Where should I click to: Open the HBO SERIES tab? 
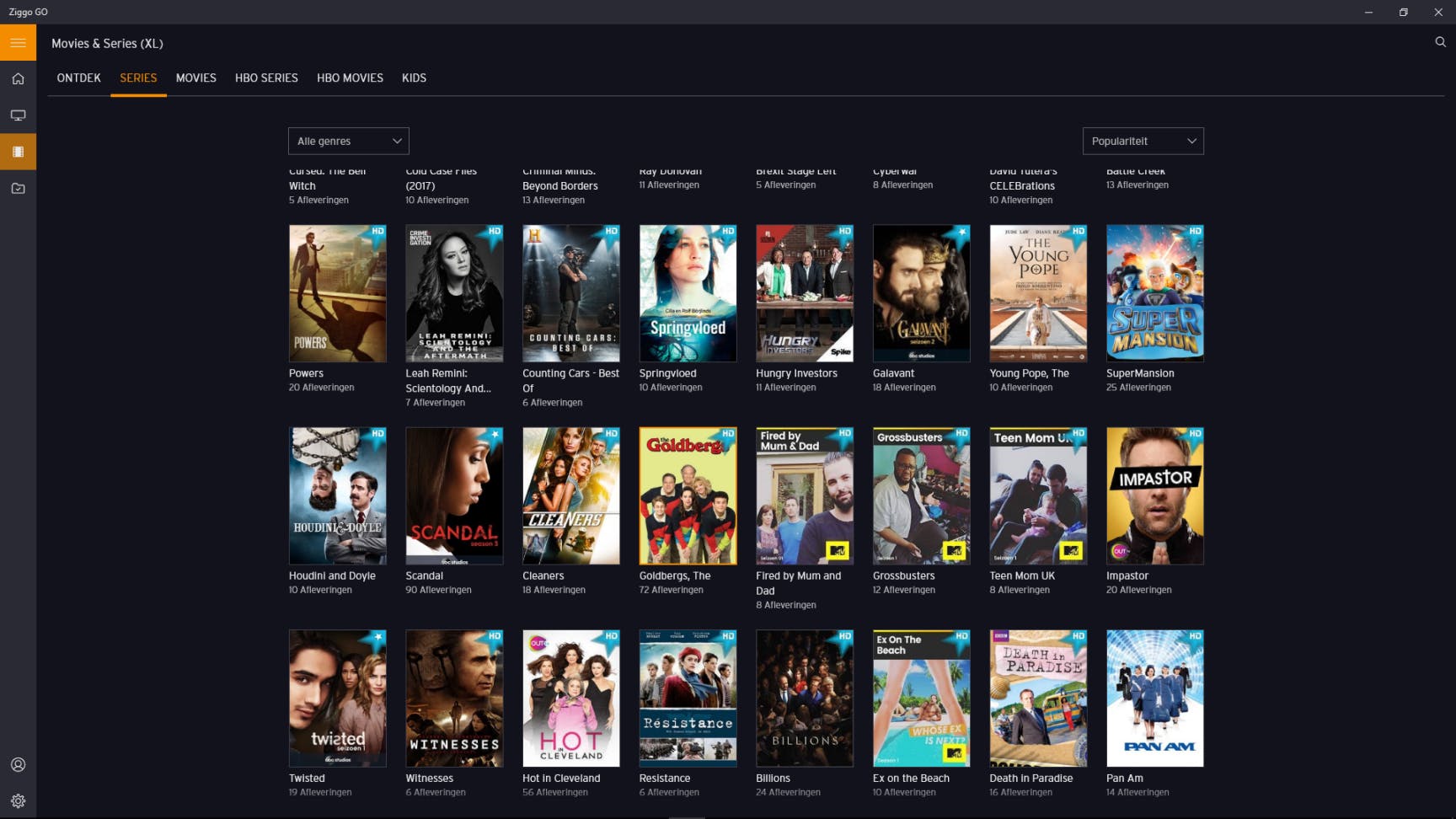[x=266, y=78]
